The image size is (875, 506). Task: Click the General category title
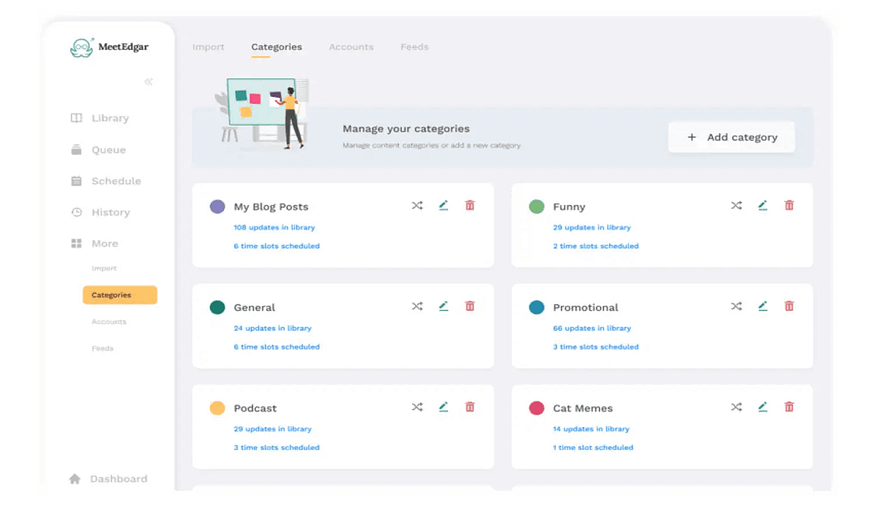pos(254,307)
